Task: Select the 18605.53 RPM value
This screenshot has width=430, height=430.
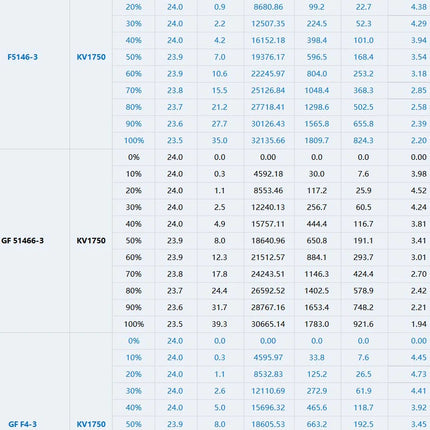Action: pos(268,424)
